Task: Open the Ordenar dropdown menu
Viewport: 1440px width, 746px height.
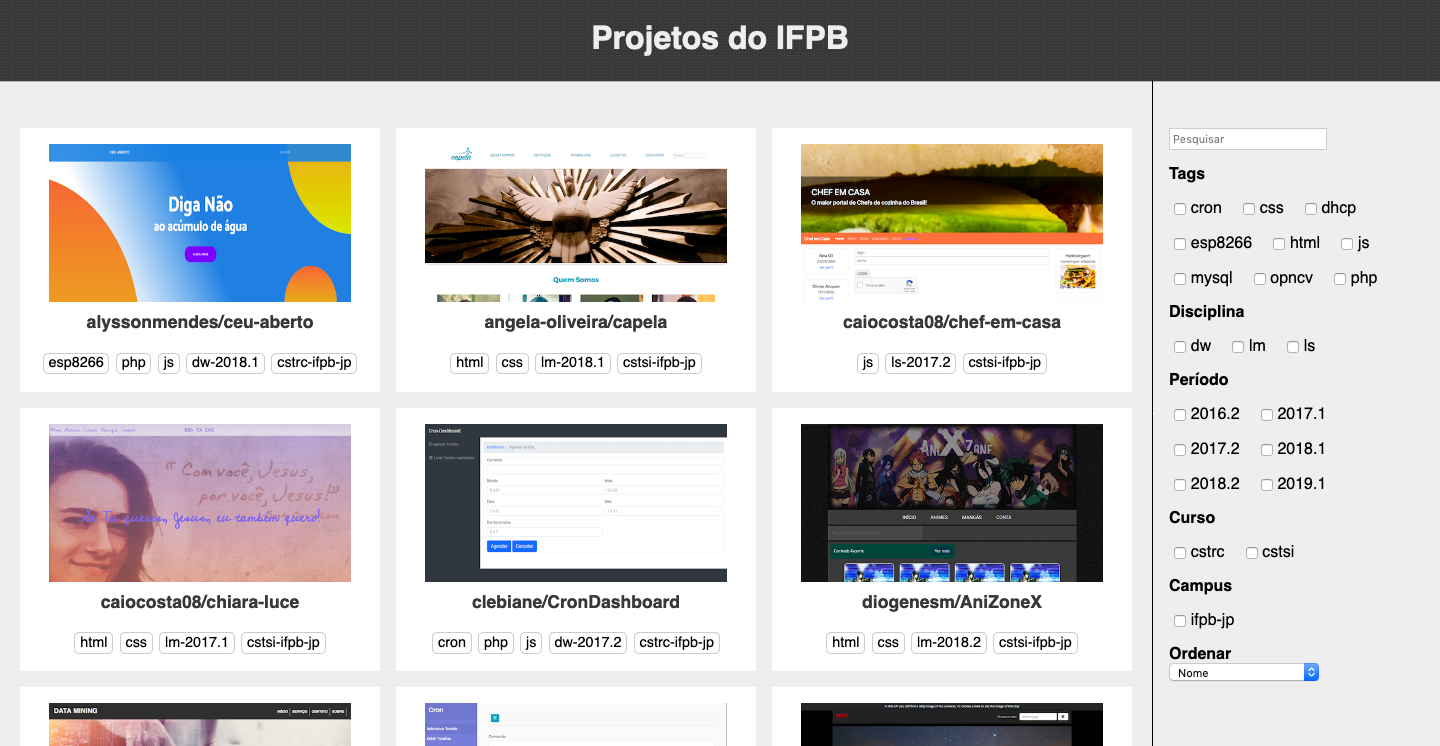Action: pos(1243,672)
